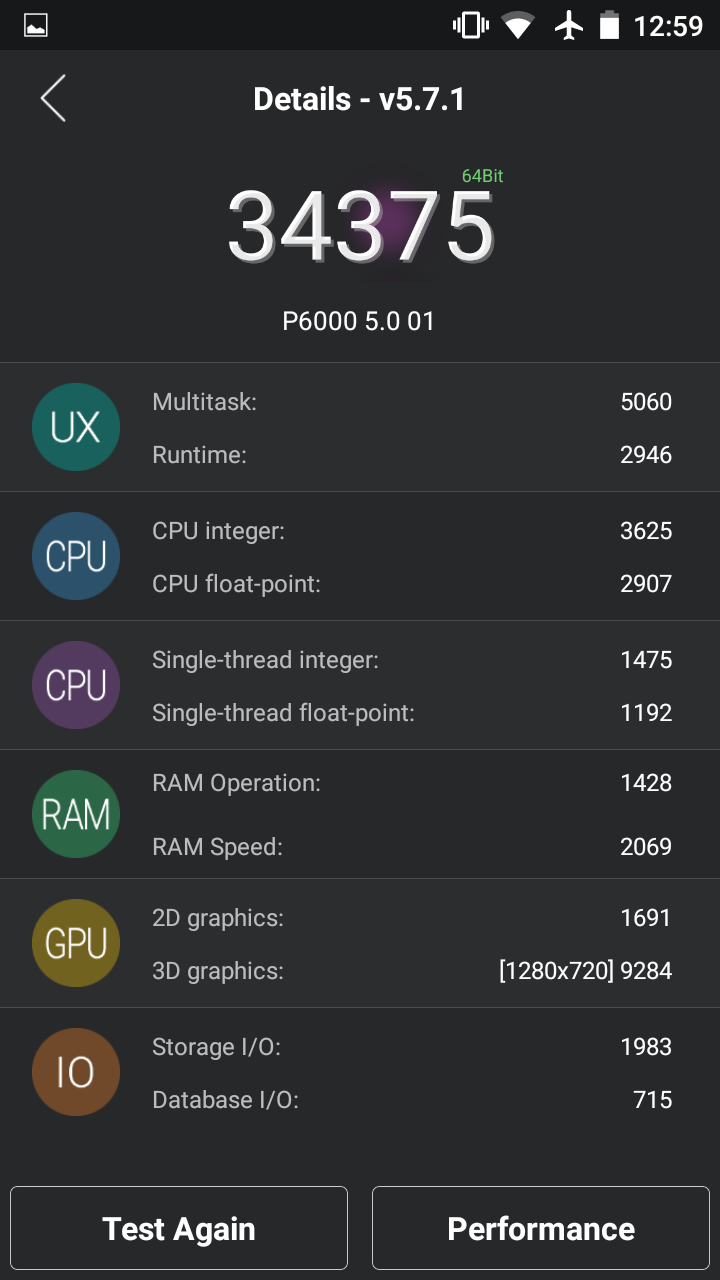Tap the Wi-Fi status icon

[518, 26]
